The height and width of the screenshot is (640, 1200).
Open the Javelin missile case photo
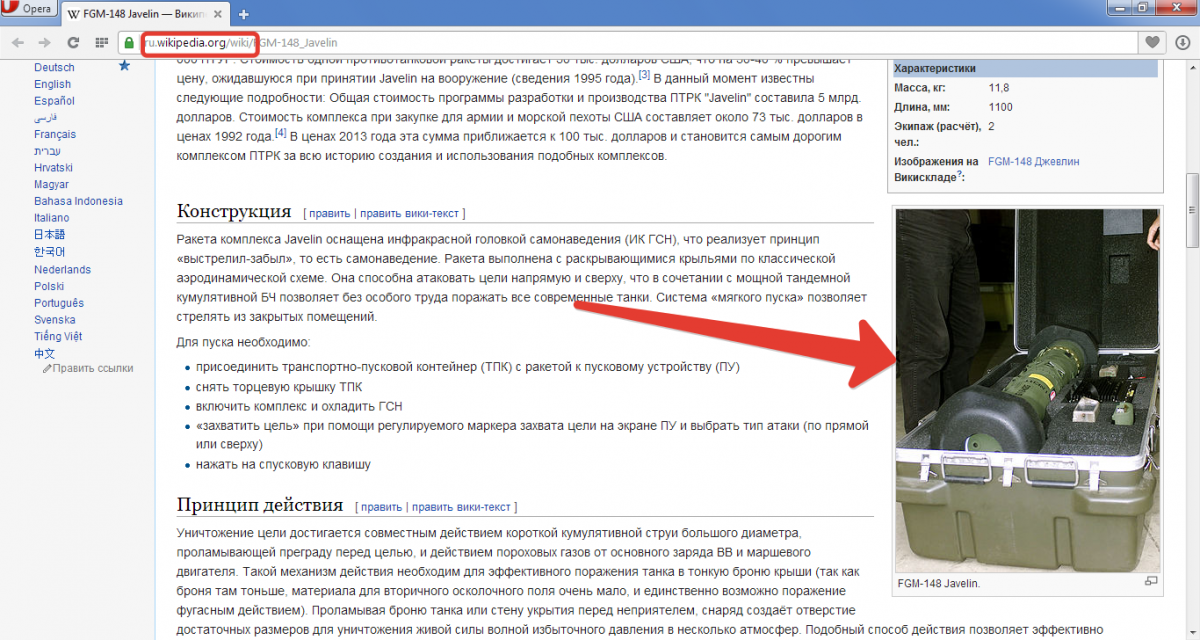[x=1027, y=390]
